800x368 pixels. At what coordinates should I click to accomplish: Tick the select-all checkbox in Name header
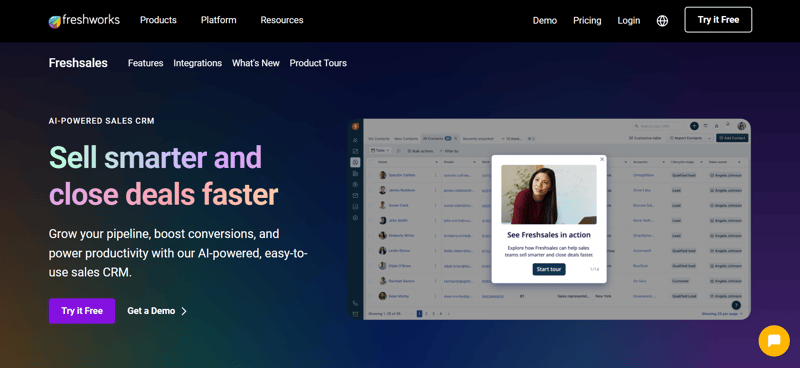[x=371, y=162]
